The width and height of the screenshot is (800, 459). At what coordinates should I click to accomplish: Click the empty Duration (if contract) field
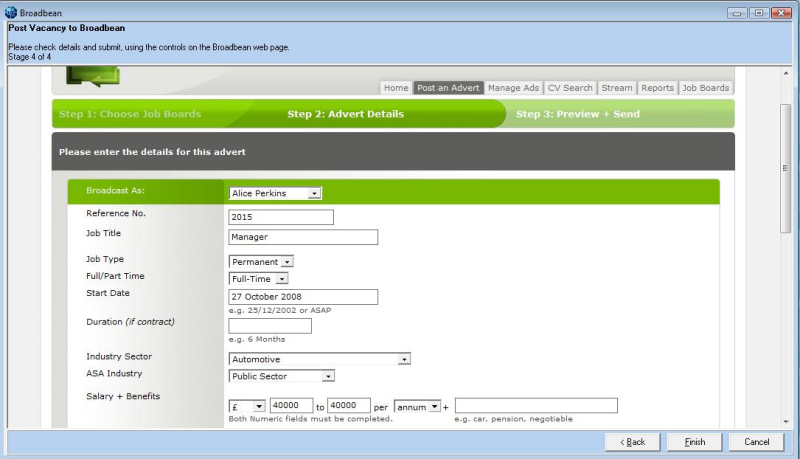click(270, 326)
